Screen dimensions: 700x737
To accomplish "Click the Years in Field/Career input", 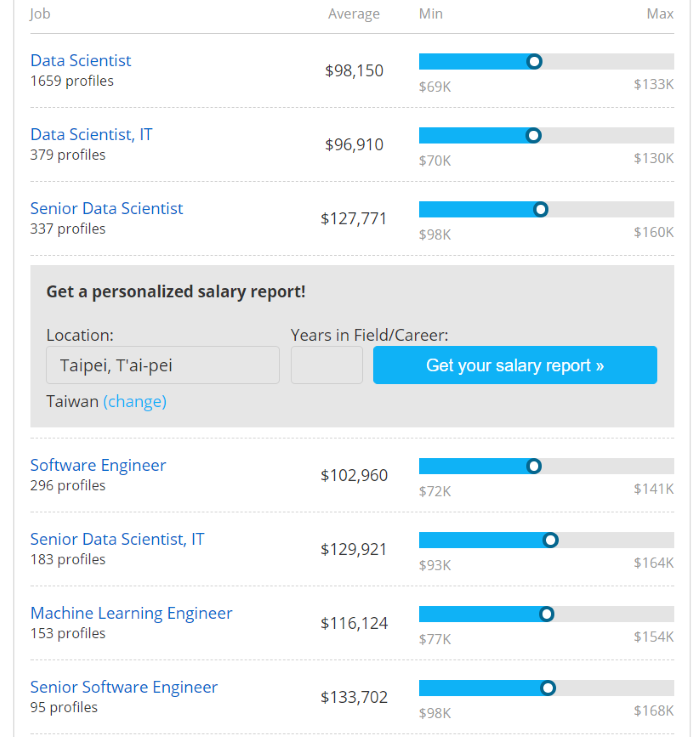I will pyautogui.click(x=326, y=366).
